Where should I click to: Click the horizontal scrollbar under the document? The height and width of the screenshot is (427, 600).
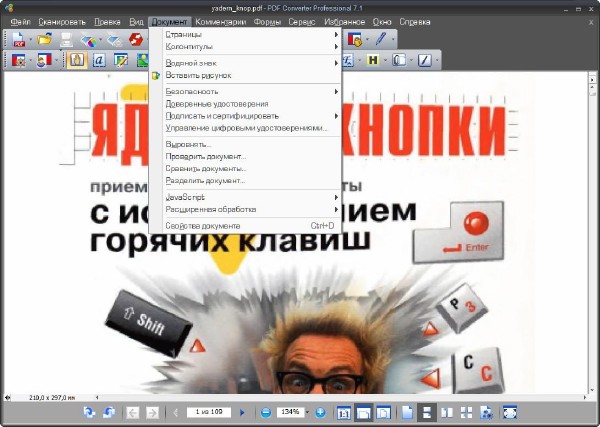click(x=300, y=396)
